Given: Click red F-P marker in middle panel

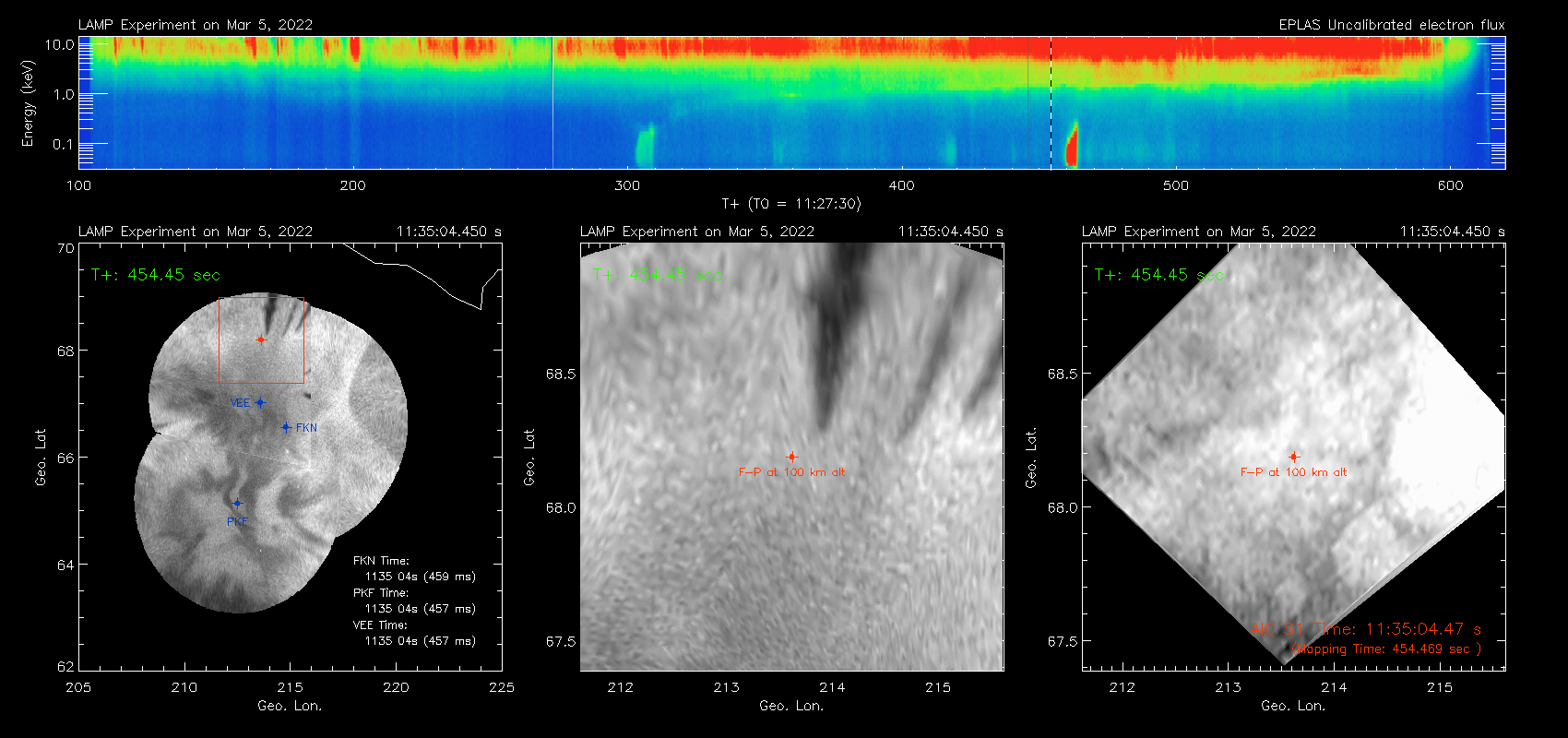Looking at the screenshot, I should coord(791,457).
